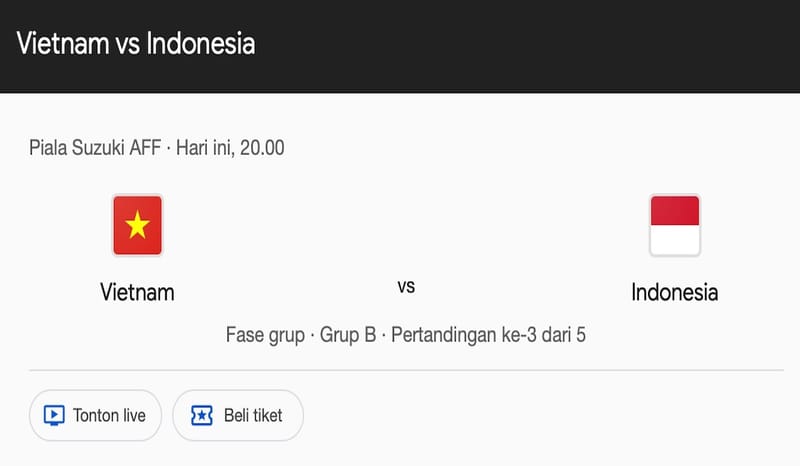
Task: Click the play icon beside Tonton live
Action: coord(55,414)
